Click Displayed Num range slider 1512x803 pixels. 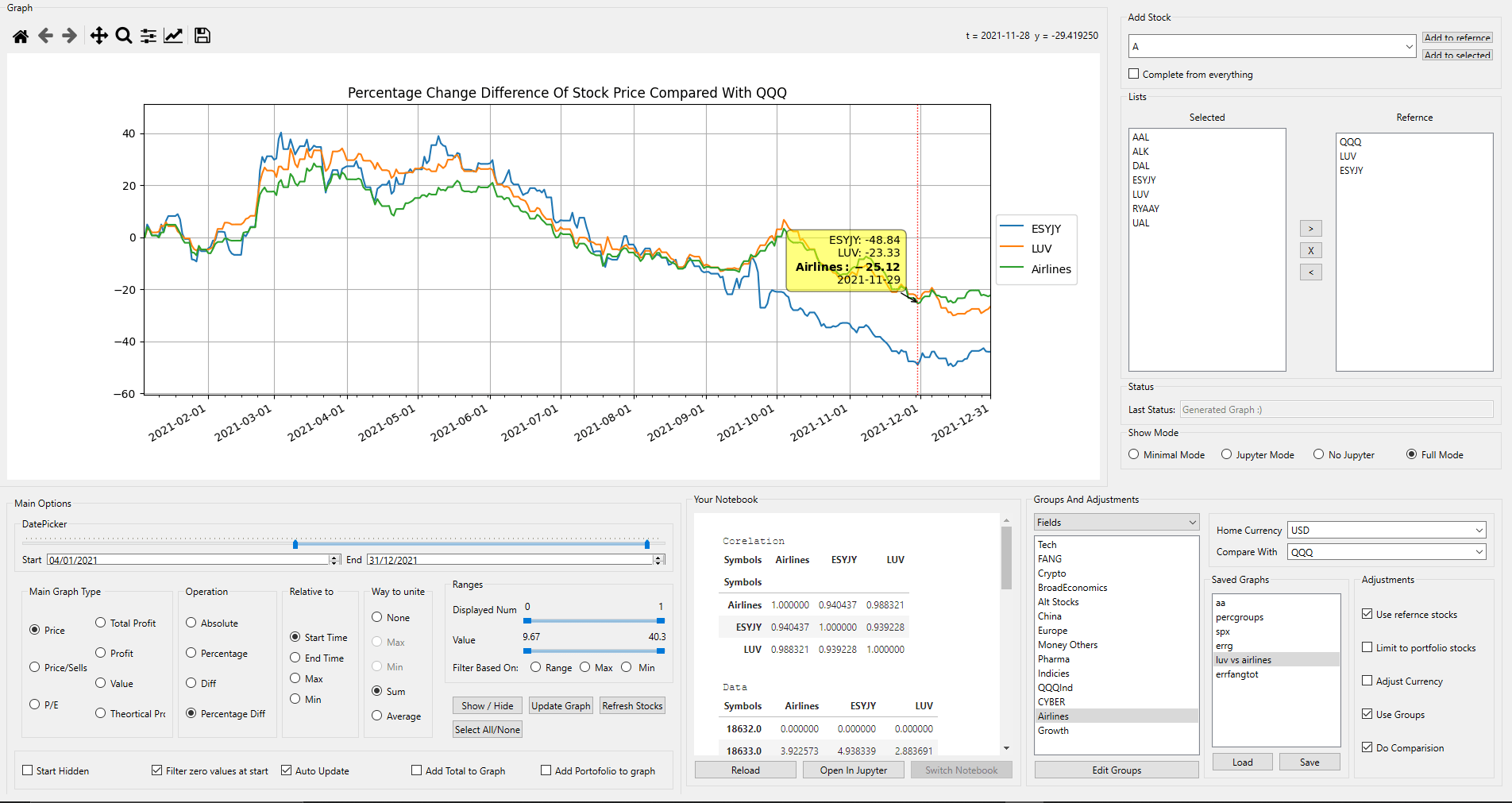[594, 620]
